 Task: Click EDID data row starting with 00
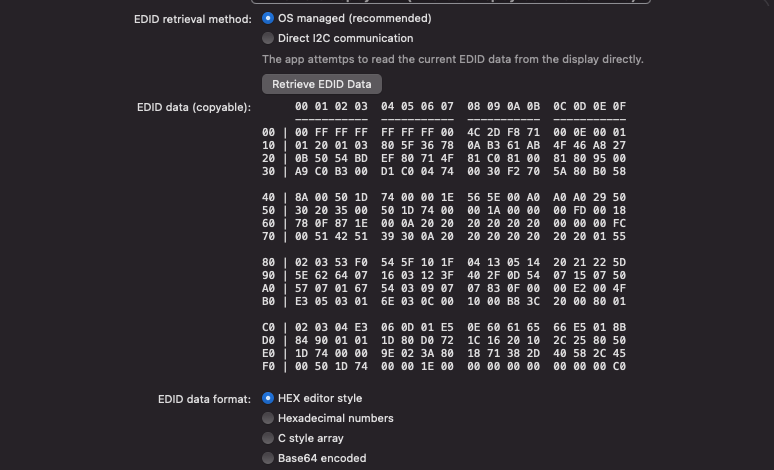point(444,132)
